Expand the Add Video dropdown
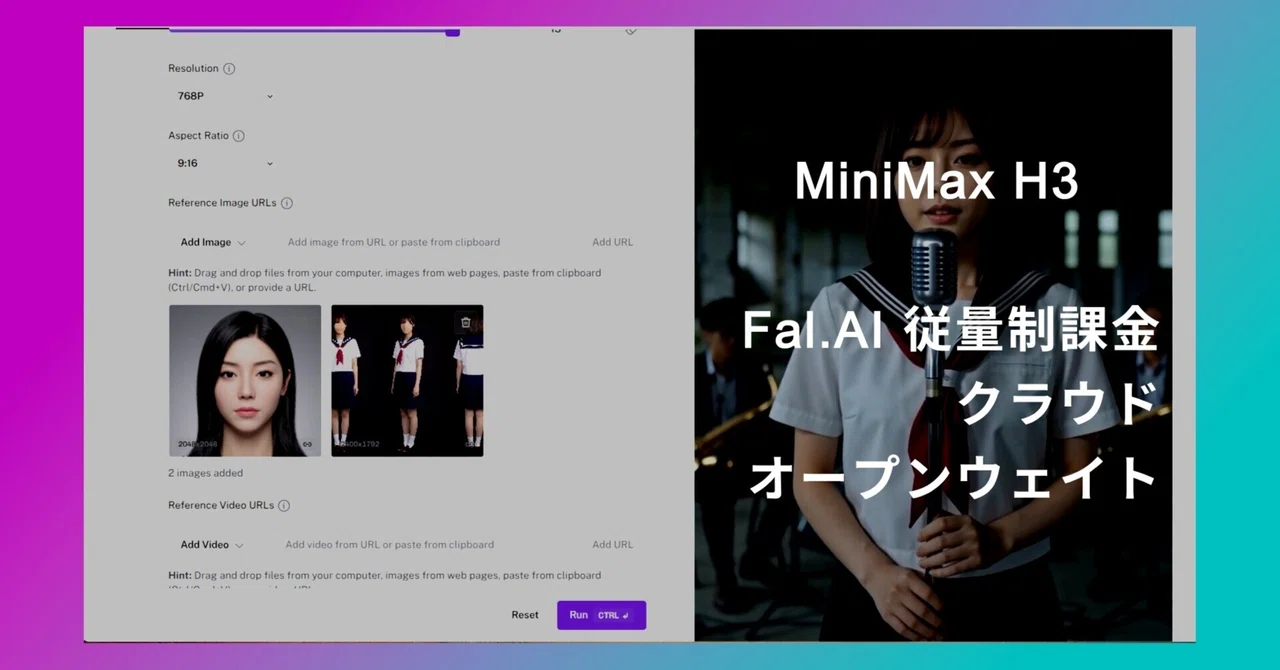This screenshot has height=670, width=1280. tap(212, 545)
